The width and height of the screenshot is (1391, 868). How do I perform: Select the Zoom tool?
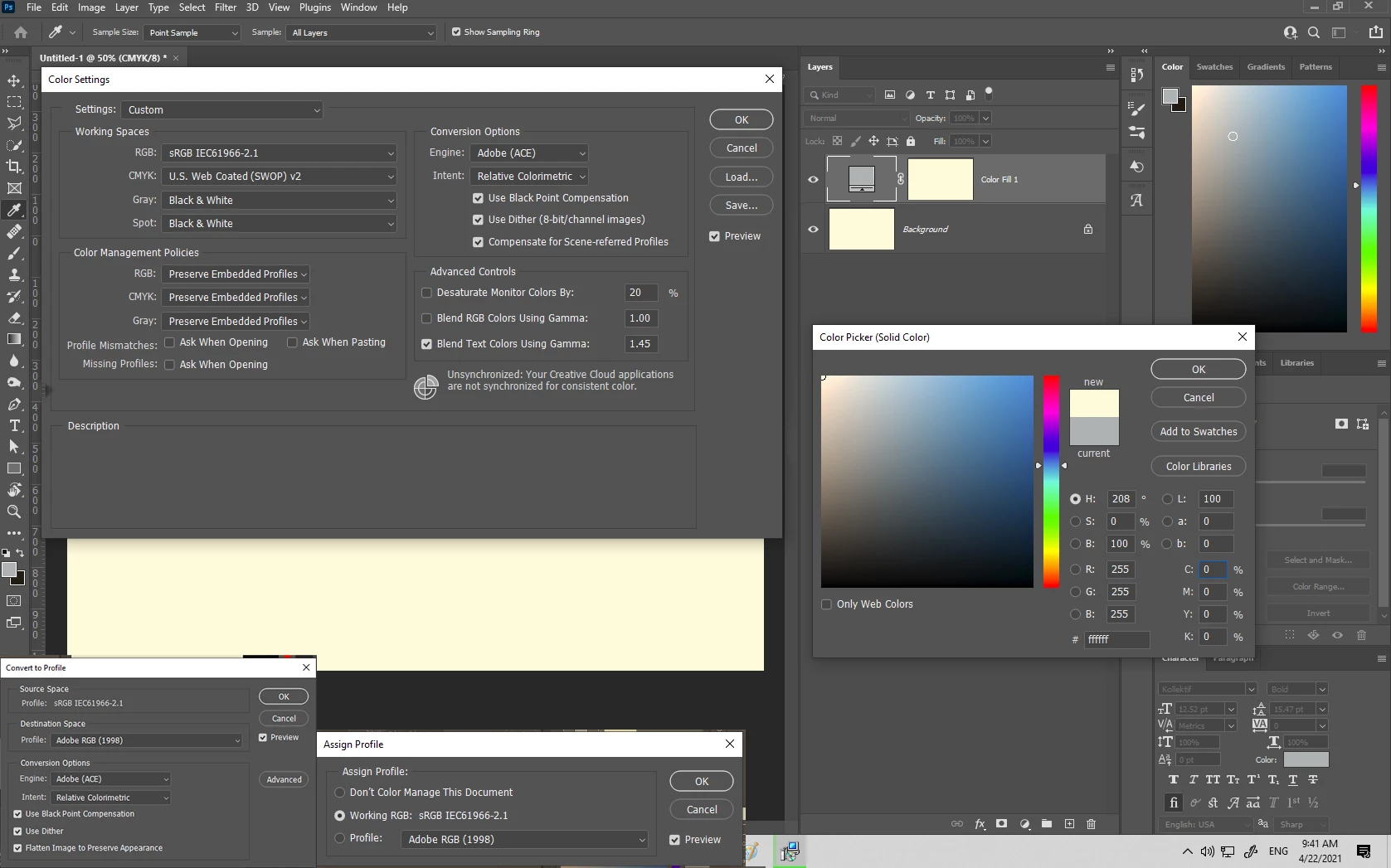tap(14, 512)
